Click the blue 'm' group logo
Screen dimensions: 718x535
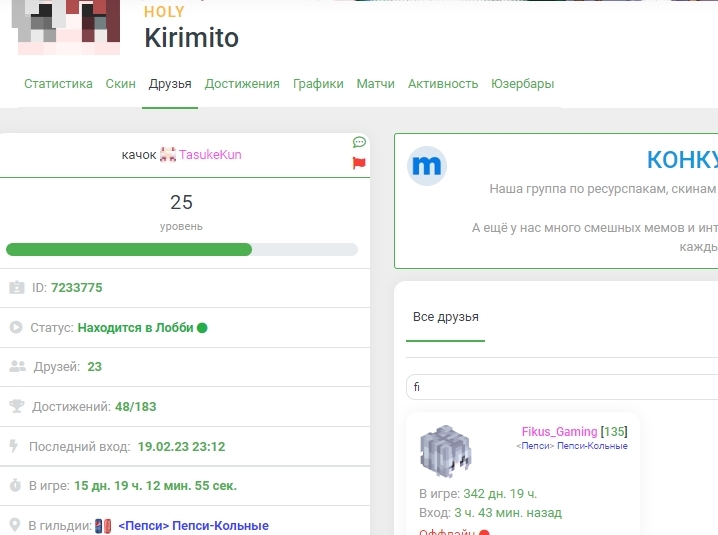point(427,166)
